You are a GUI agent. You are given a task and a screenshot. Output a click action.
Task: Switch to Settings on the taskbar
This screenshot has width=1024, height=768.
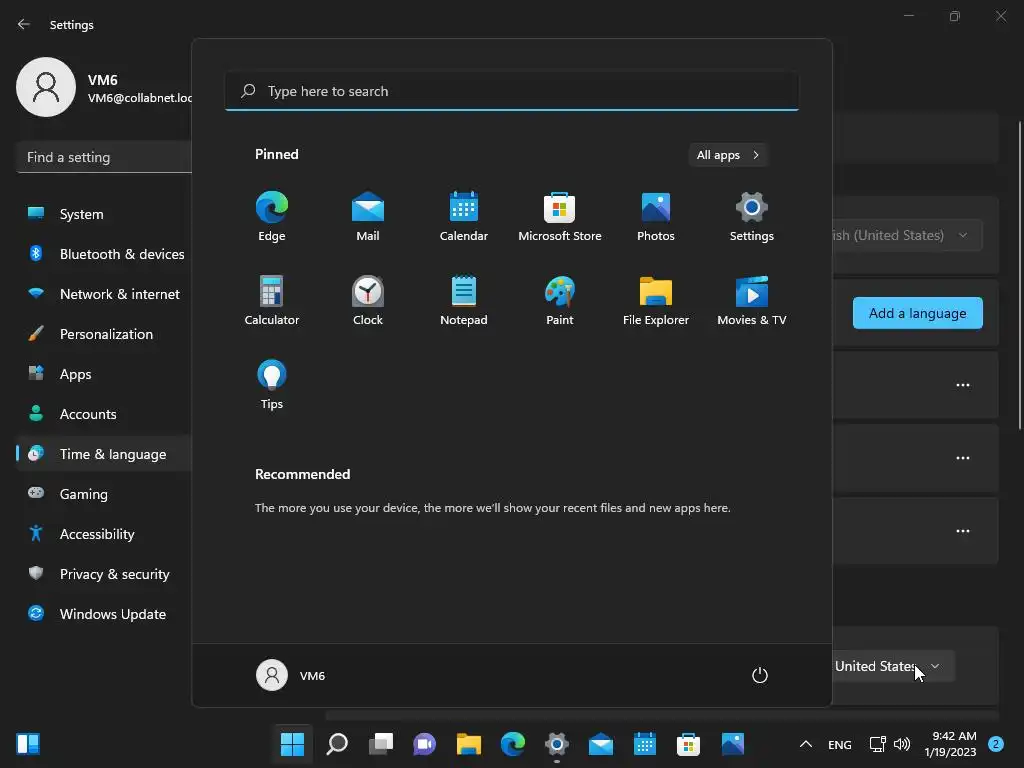[556, 744]
